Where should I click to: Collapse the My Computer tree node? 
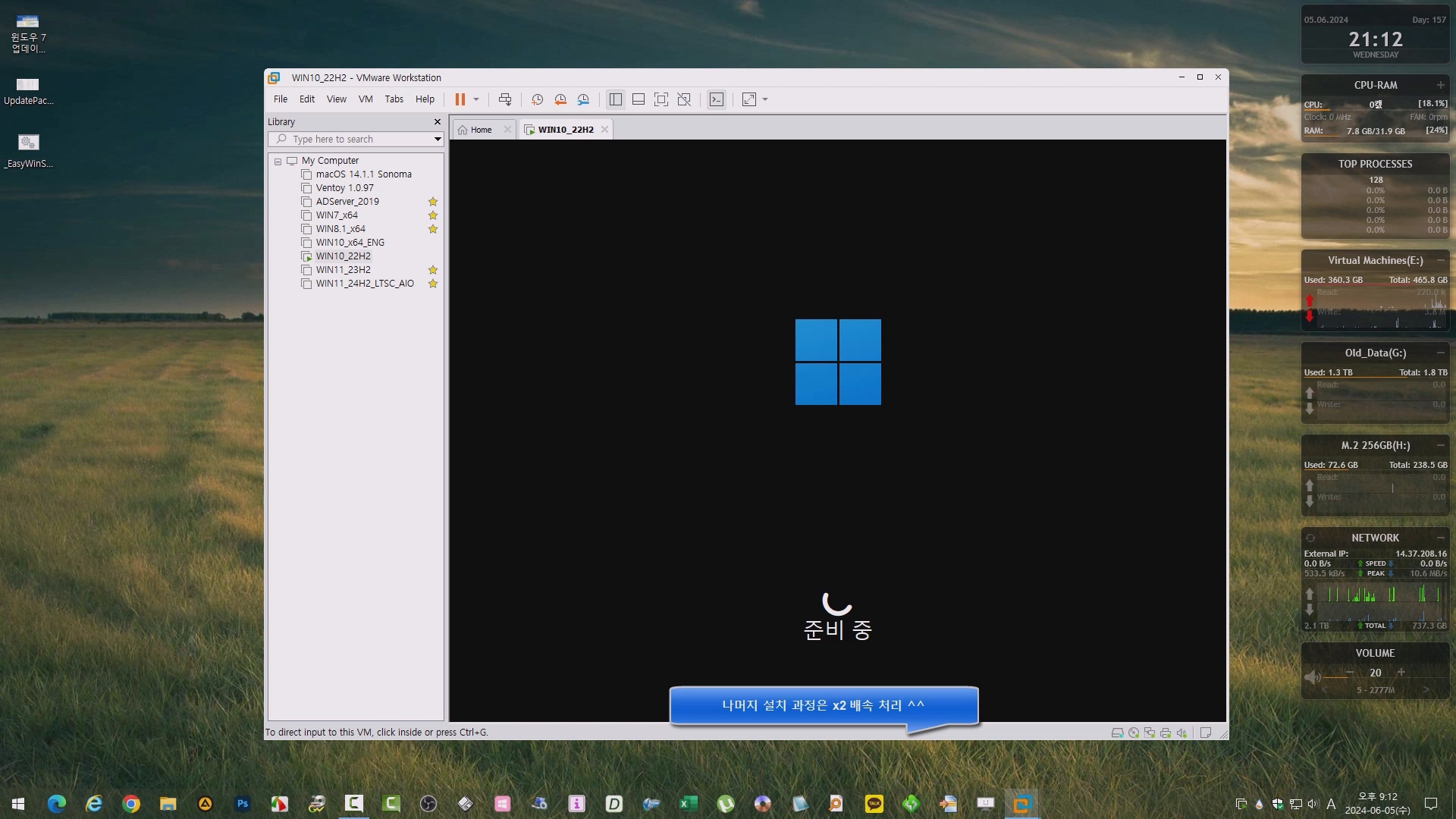pyautogui.click(x=278, y=161)
